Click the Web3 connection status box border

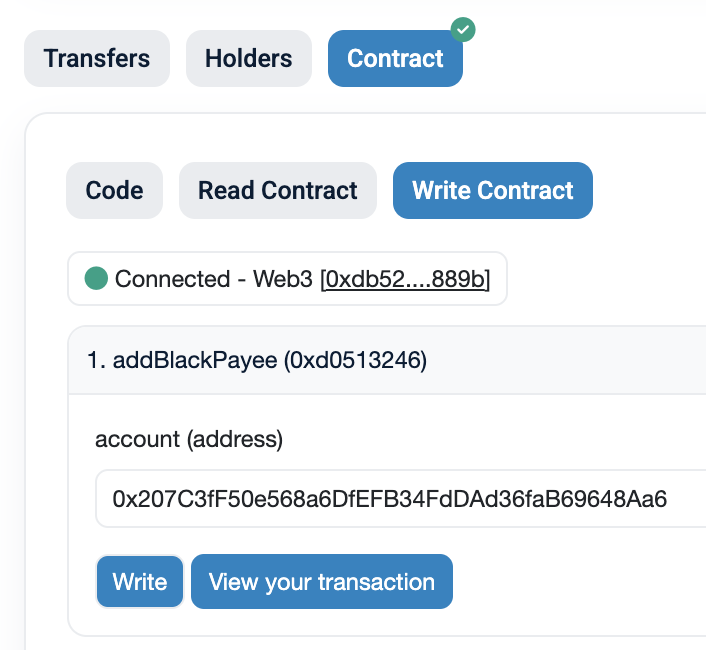(287, 279)
